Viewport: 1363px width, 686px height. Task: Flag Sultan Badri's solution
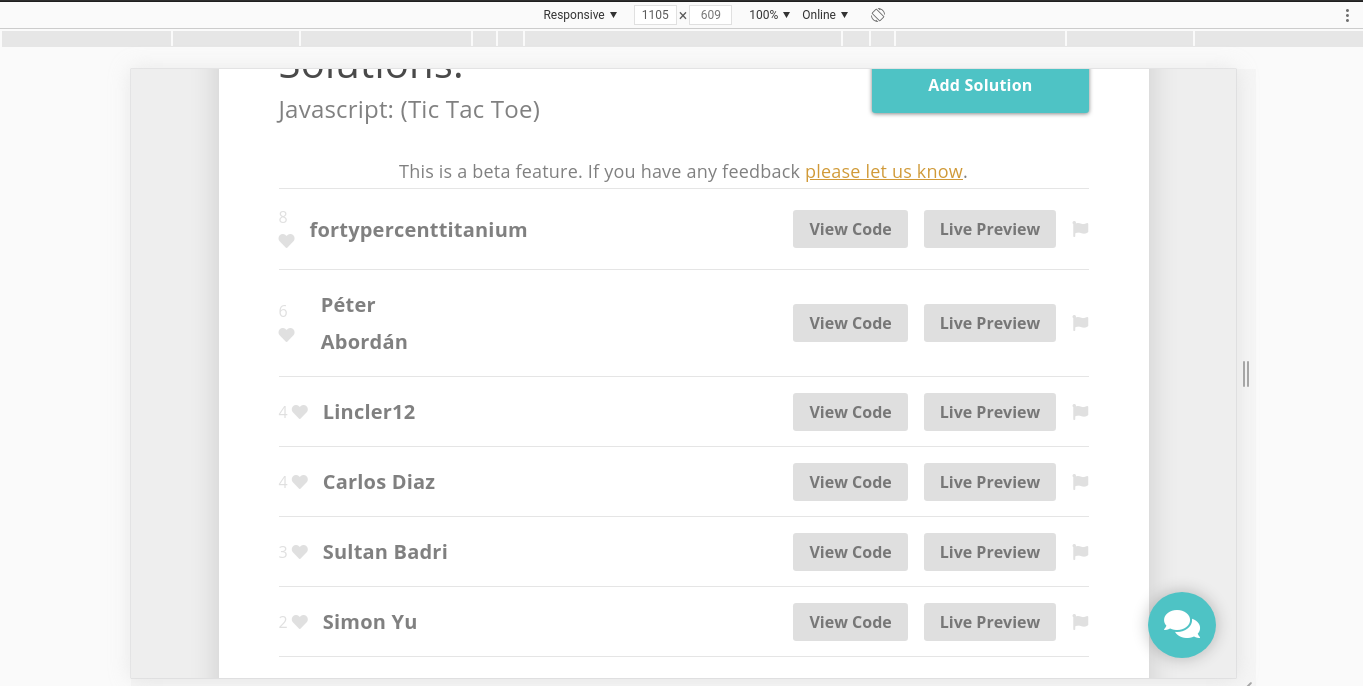click(1079, 552)
